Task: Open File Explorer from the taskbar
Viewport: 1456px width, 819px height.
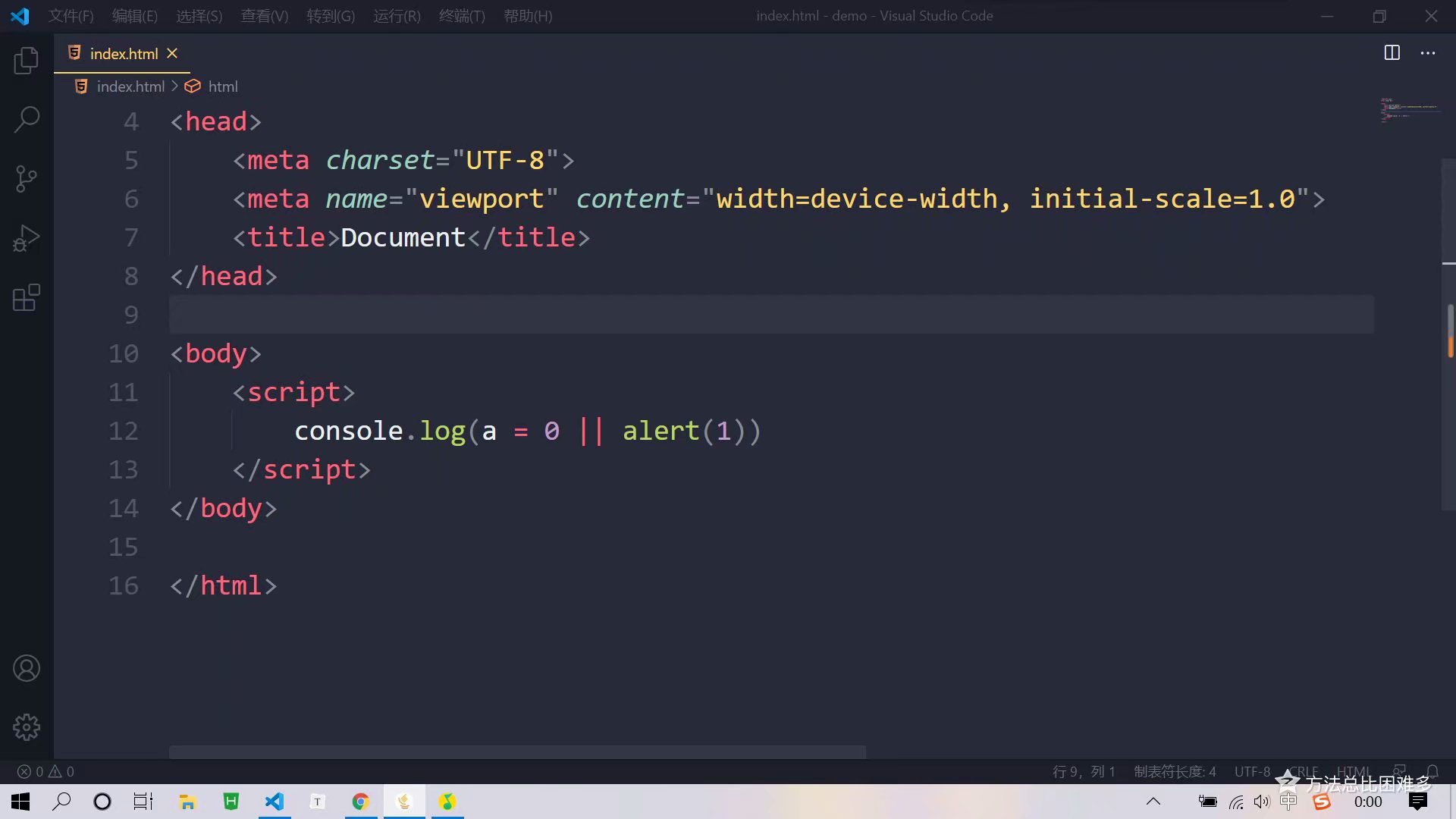Action: (x=187, y=802)
